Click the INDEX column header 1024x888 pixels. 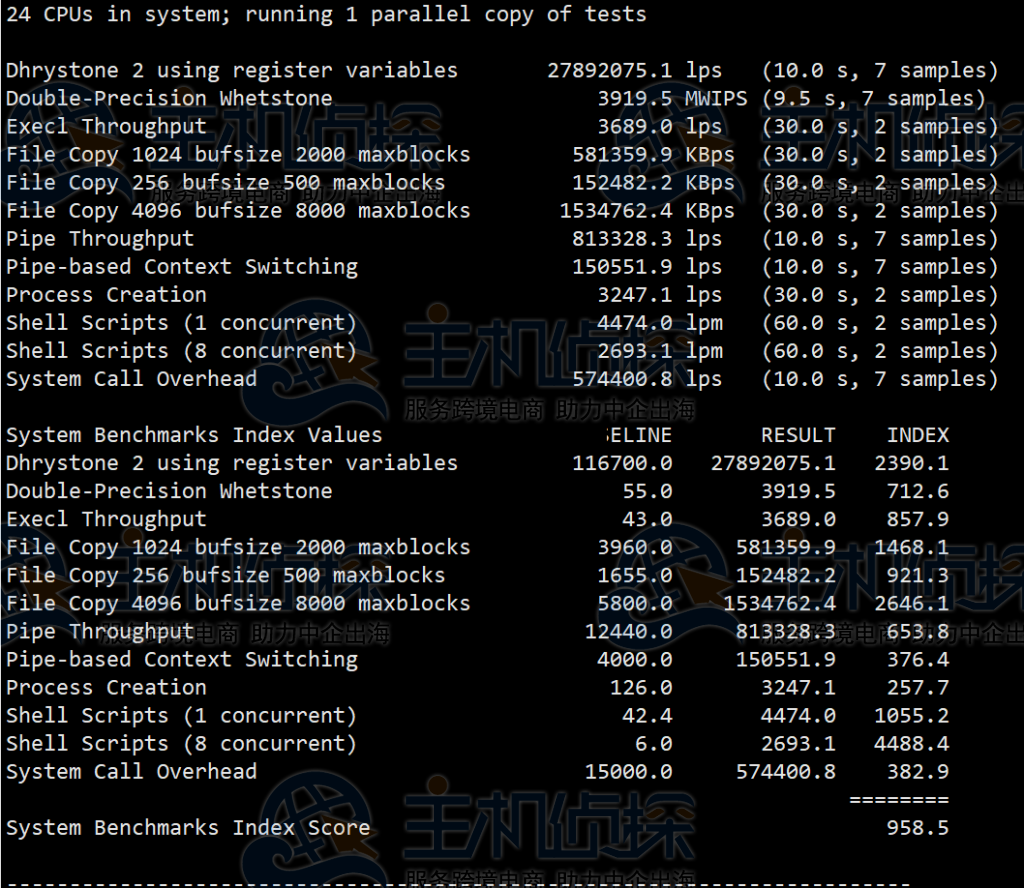pos(917,435)
